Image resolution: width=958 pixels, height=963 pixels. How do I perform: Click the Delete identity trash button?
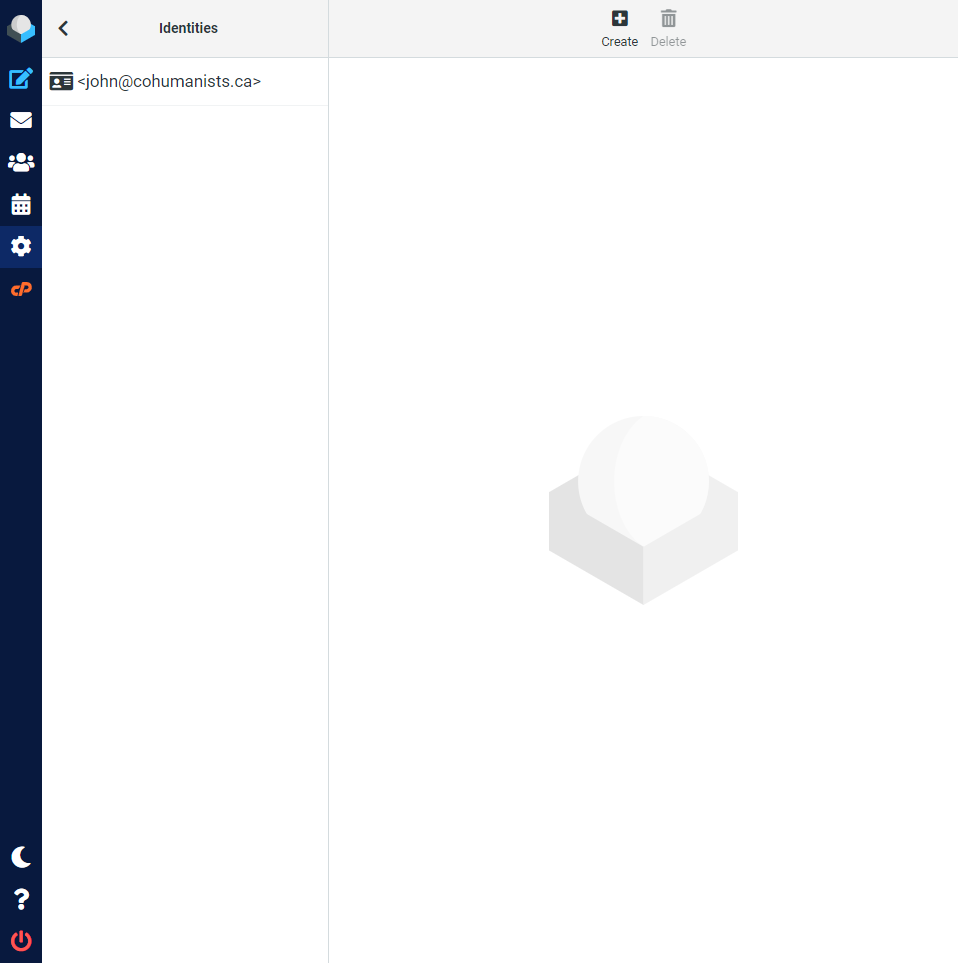point(668,28)
